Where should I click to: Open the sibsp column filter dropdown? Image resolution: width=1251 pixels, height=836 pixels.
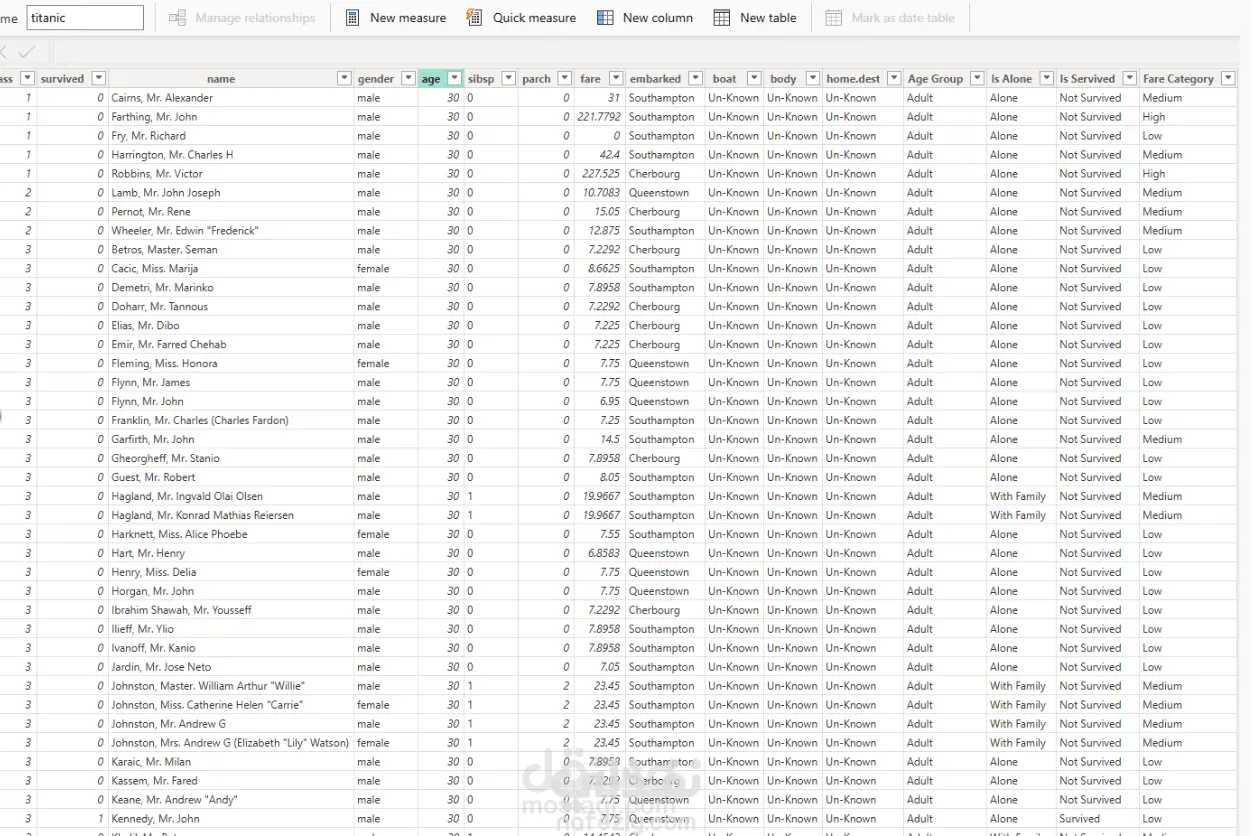tap(508, 78)
